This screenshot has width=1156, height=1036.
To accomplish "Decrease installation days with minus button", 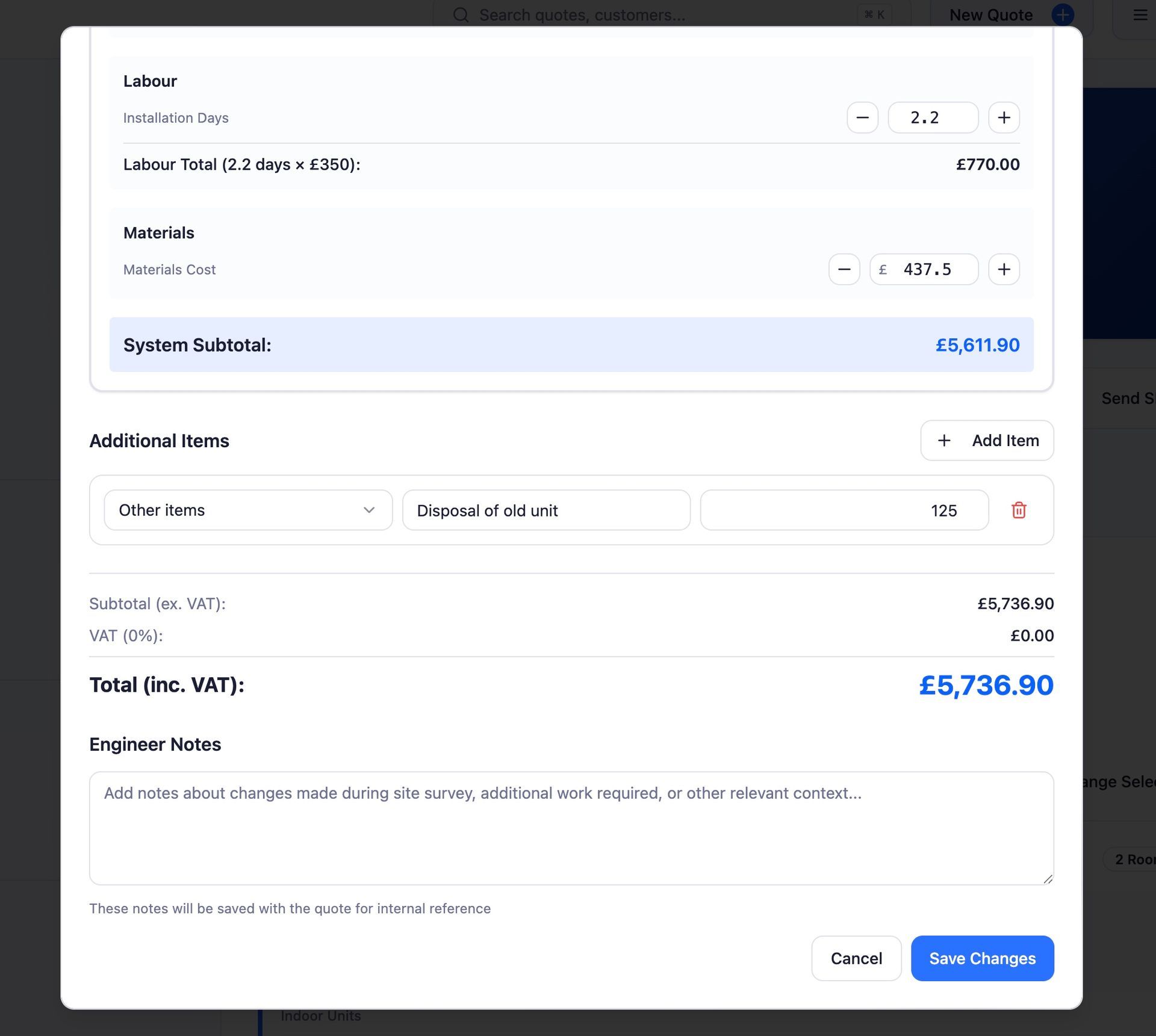I will click(x=862, y=117).
